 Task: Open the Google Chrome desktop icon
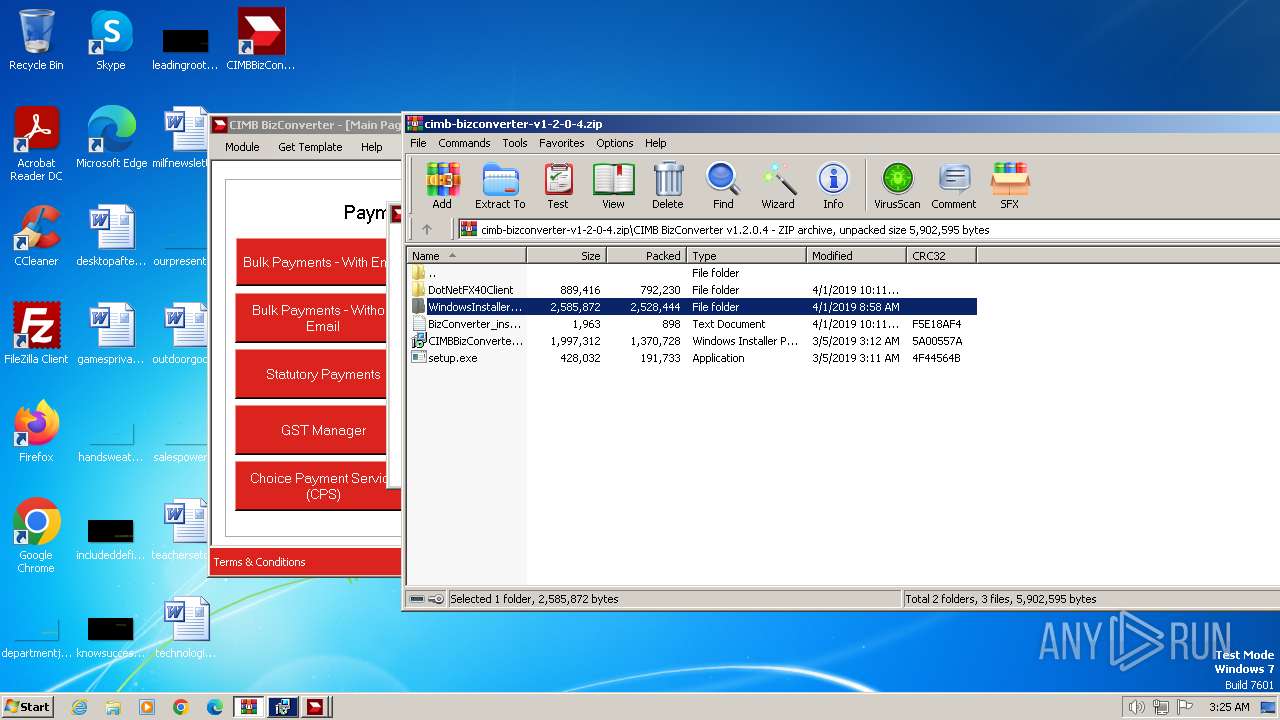36,536
